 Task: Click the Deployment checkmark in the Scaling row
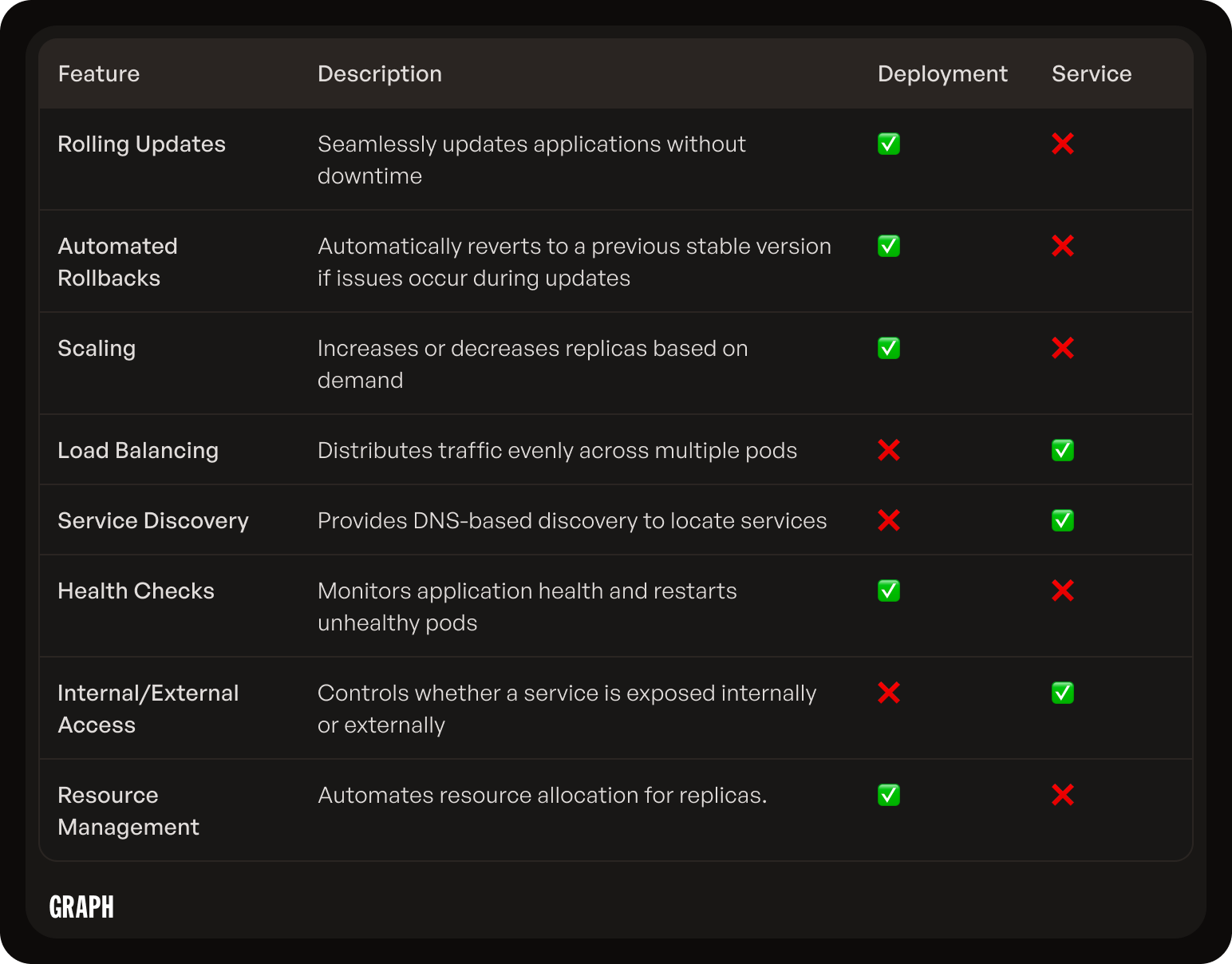pyautogui.click(x=889, y=348)
